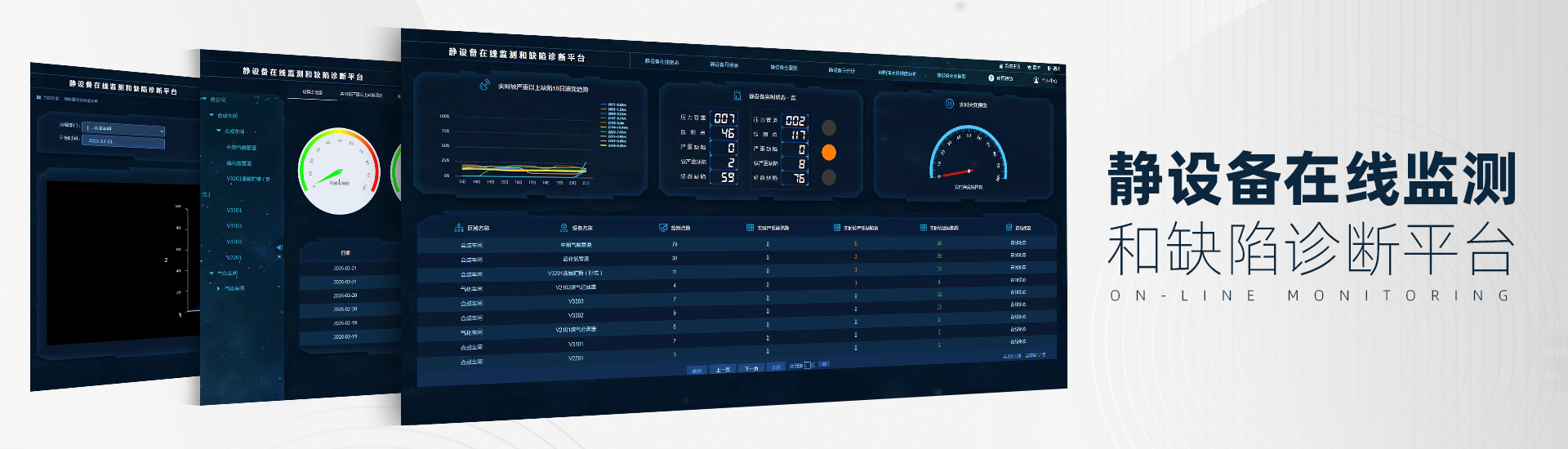1568x449 pixels.
Task: Collapse the 气化车间 parent tree node
Action: tap(212, 273)
